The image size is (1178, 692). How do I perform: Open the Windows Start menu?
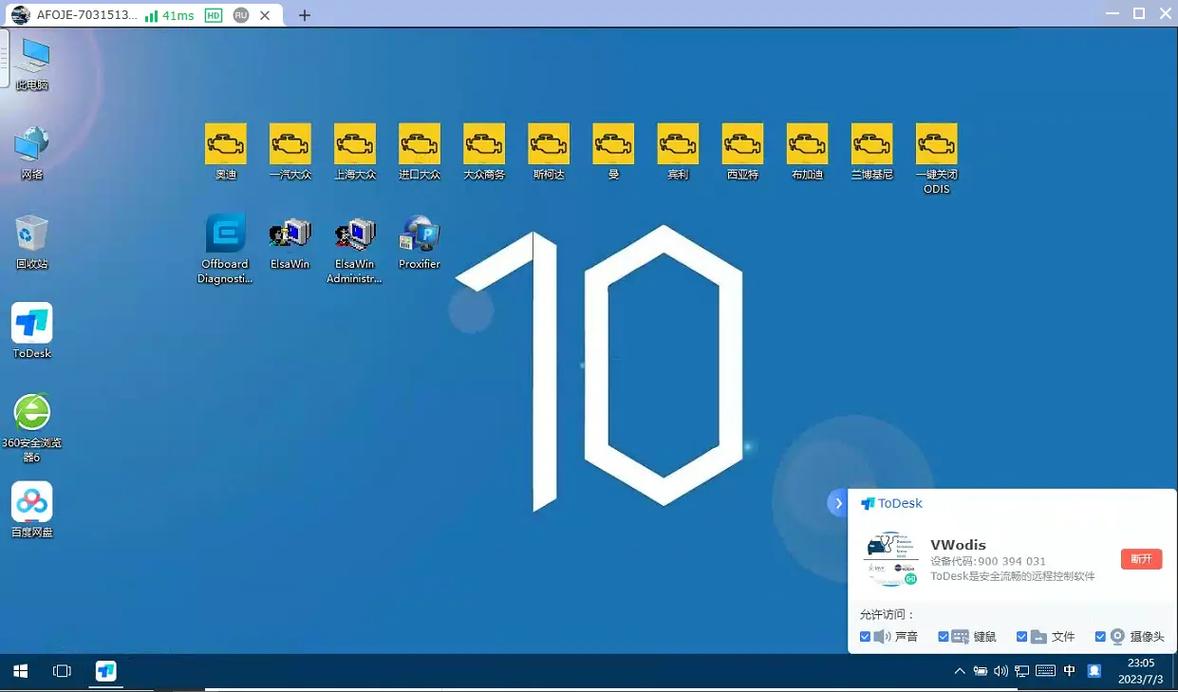pyautogui.click(x=20, y=671)
